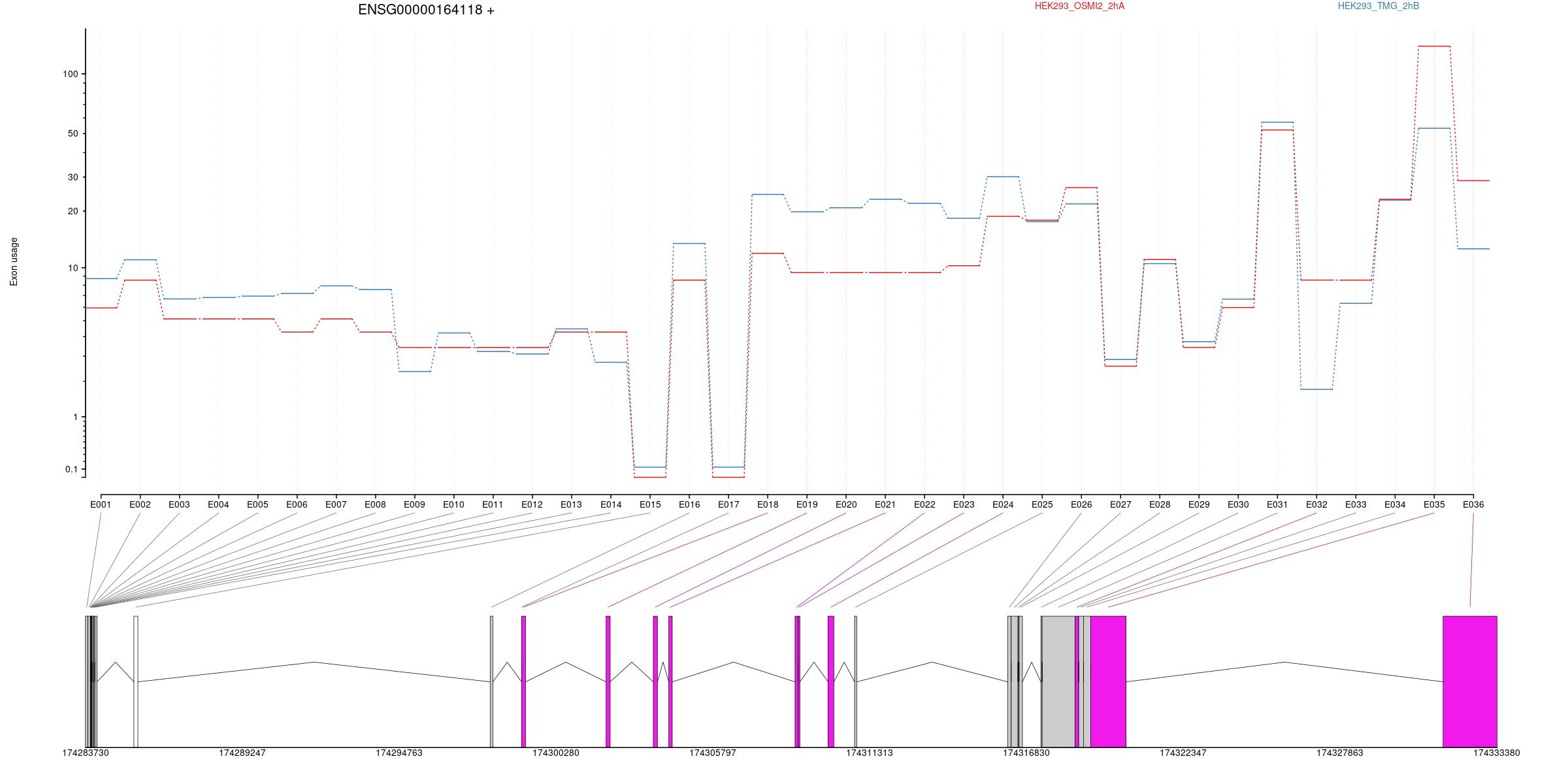Viewport: 1568px width, 784px height.
Task: Click genomic coordinate 174283730
Action: tap(86, 753)
